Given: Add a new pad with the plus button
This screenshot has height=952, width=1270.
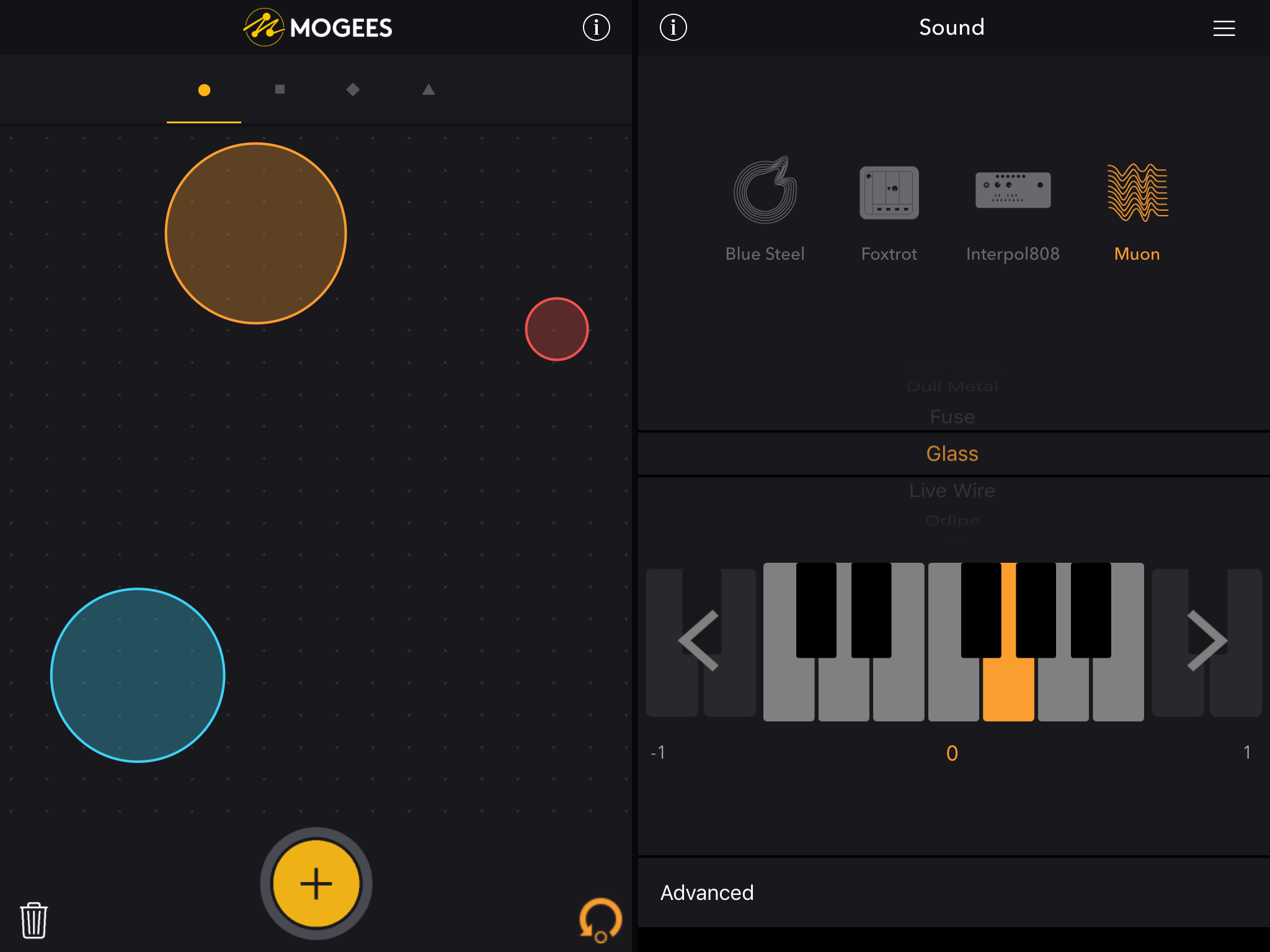Looking at the screenshot, I should click(316, 884).
